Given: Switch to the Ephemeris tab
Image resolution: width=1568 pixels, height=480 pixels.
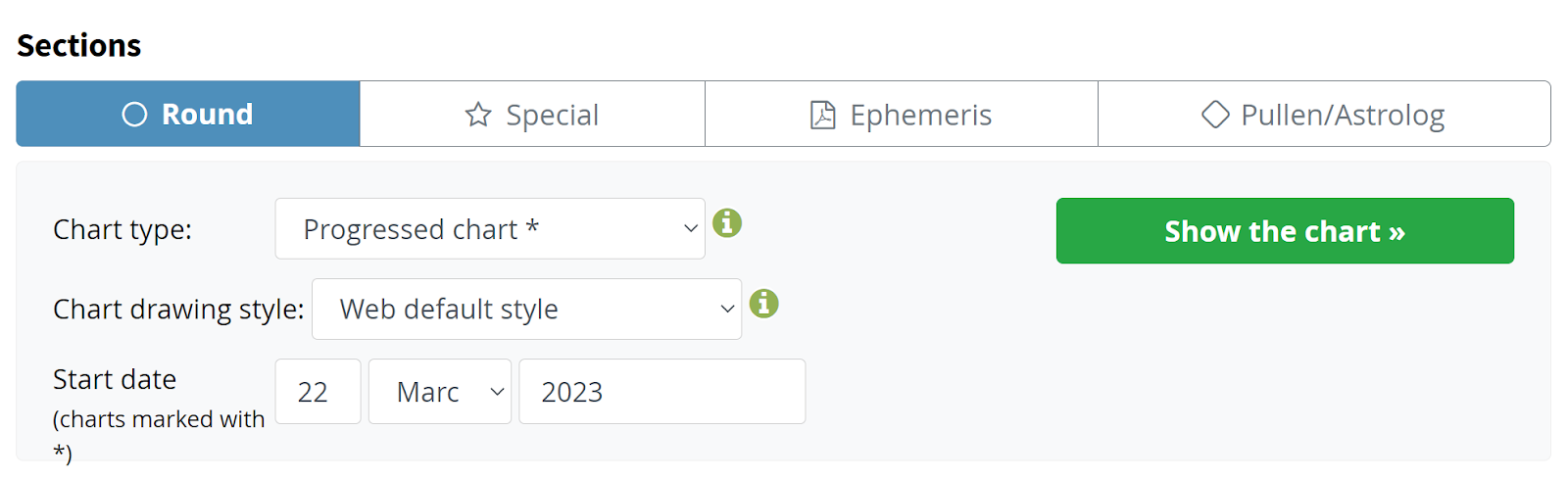Looking at the screenshot, I should [x=902, y=115].
